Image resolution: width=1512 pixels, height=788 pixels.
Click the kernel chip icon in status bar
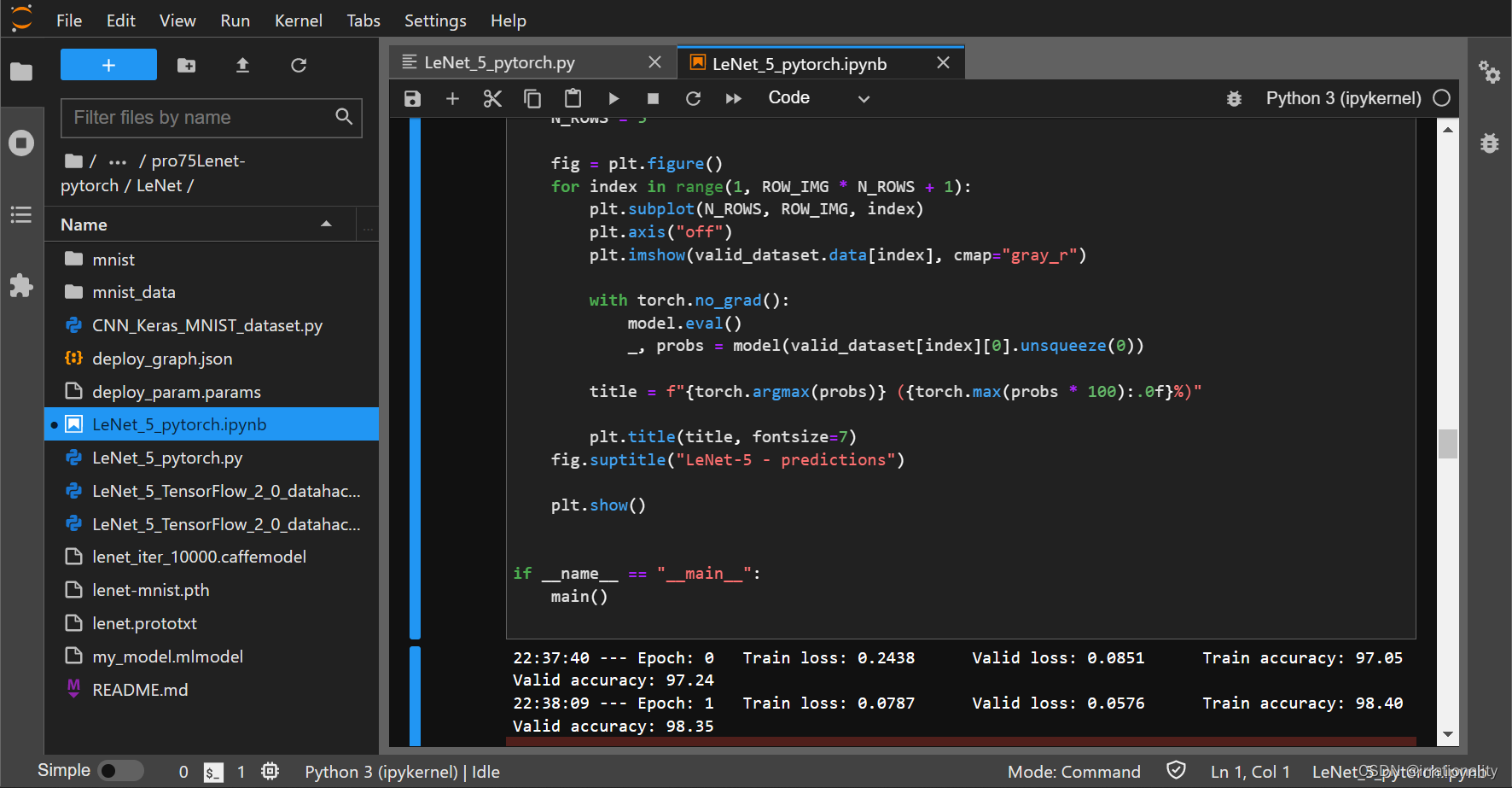click(x=270, y=771)
